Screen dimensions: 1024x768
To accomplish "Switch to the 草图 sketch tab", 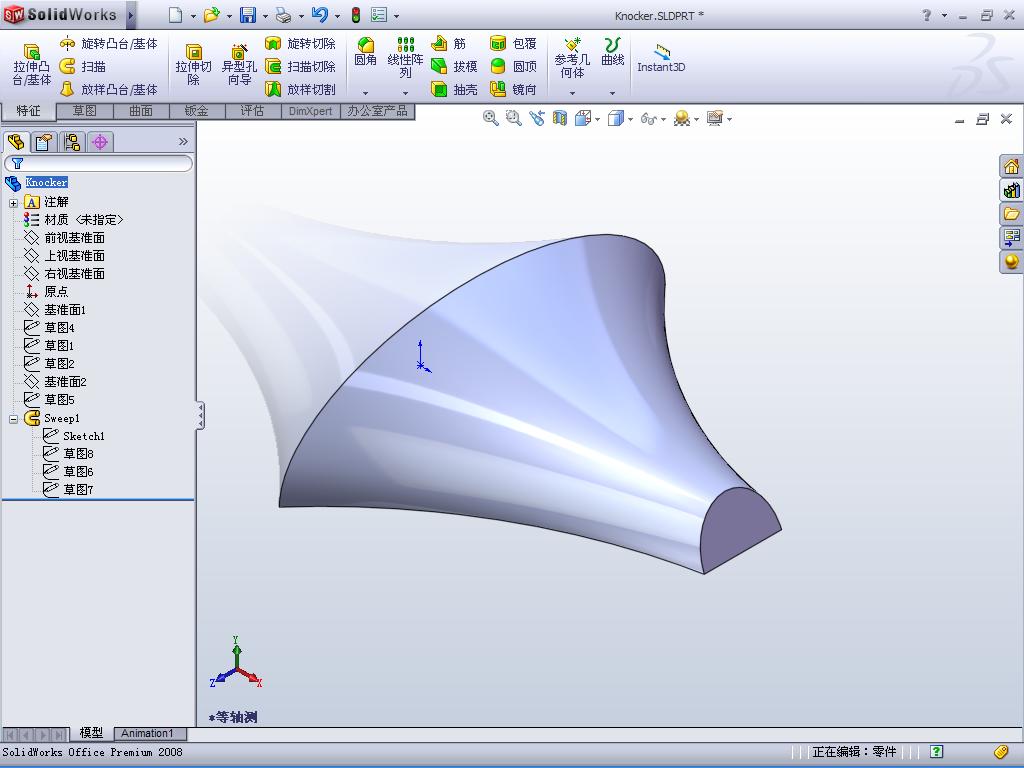I will [84, 111].
